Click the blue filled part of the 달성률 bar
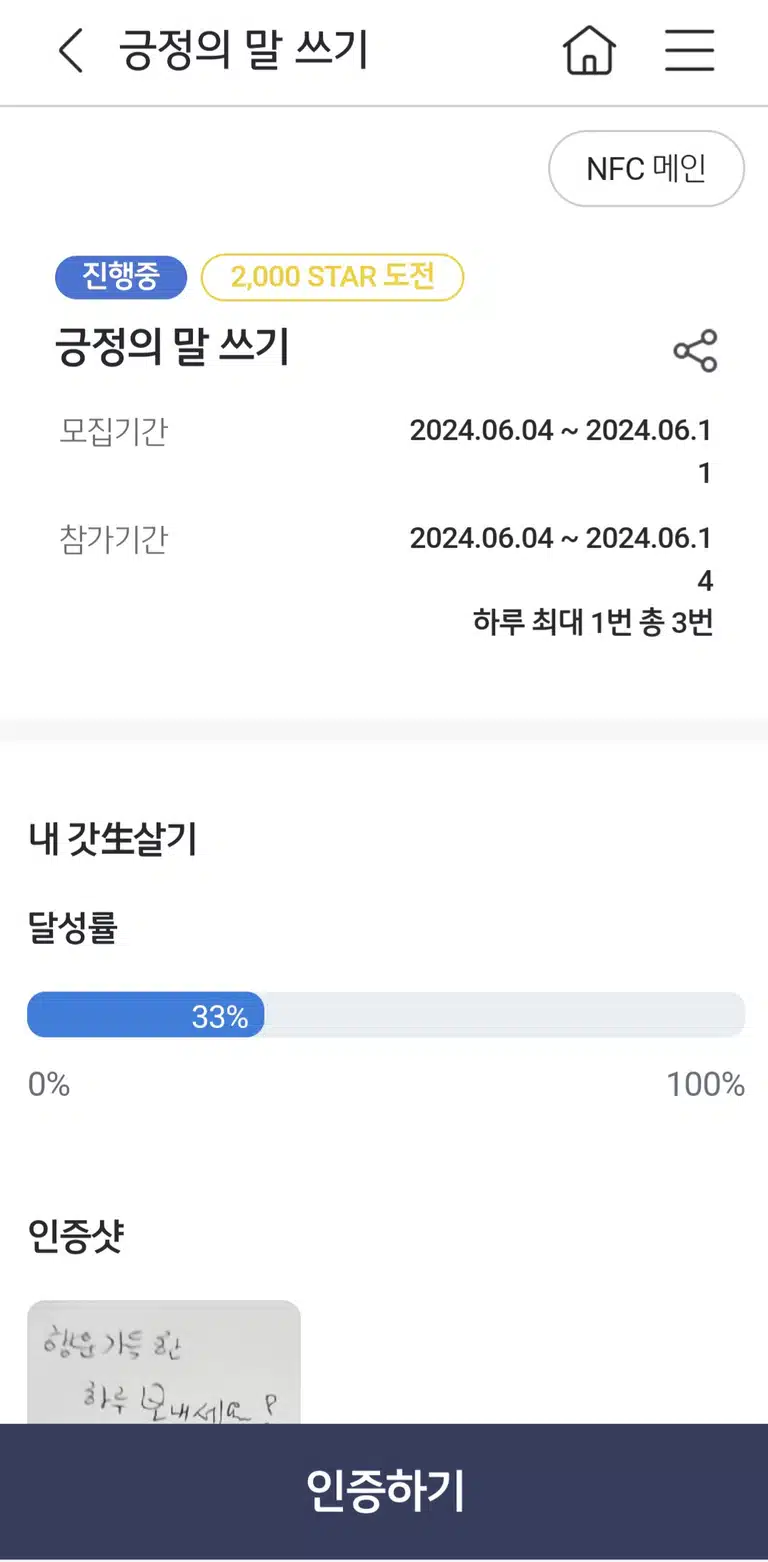This screenshot has height=1562, width=768. click(x=145, y=1015)
